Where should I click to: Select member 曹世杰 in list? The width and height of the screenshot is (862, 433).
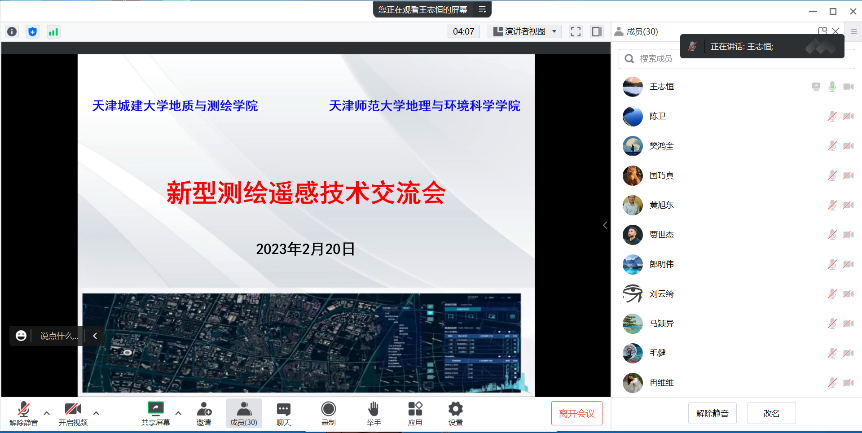(737, 235)
